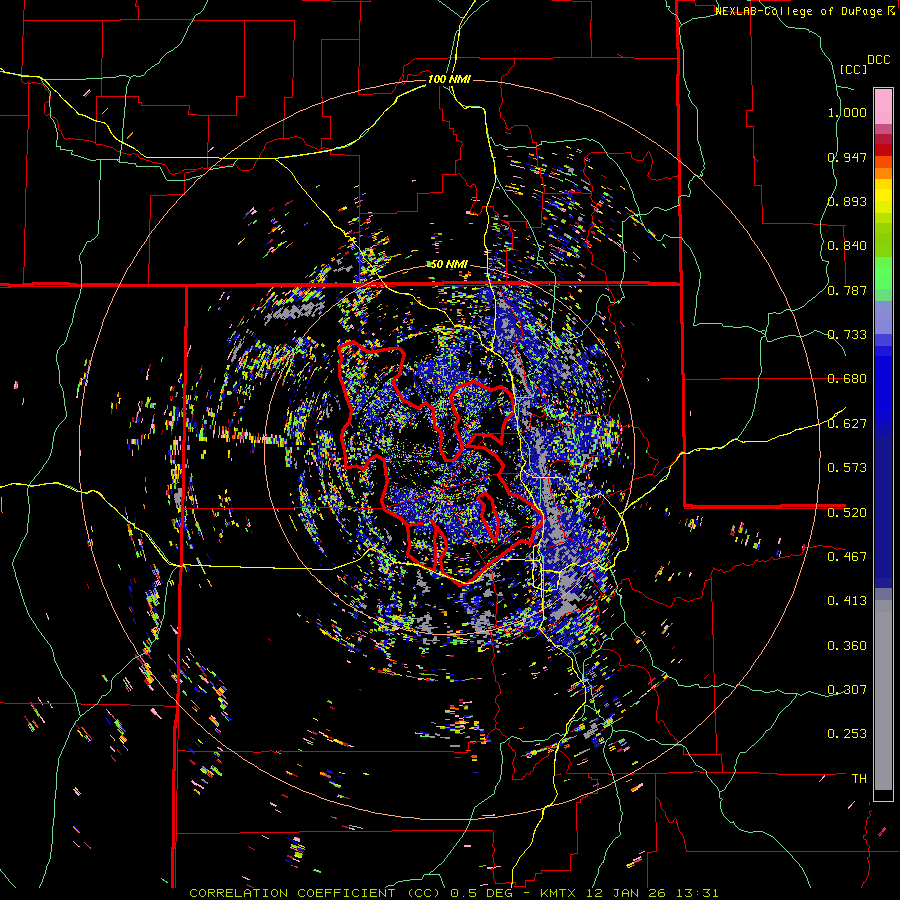The width and height of the screenshot is (900, 900).
Task: Click the 0.307 scale value
Action: click(847, 689)
